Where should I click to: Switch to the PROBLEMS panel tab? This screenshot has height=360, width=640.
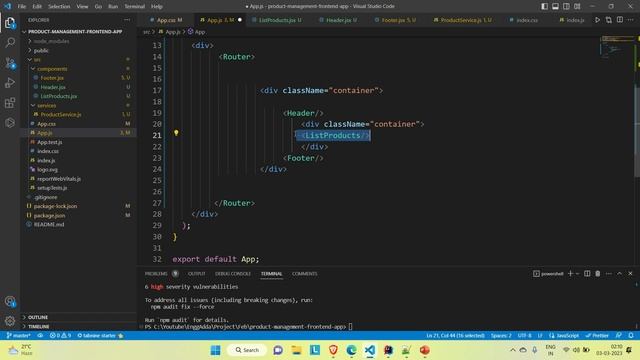156,273
